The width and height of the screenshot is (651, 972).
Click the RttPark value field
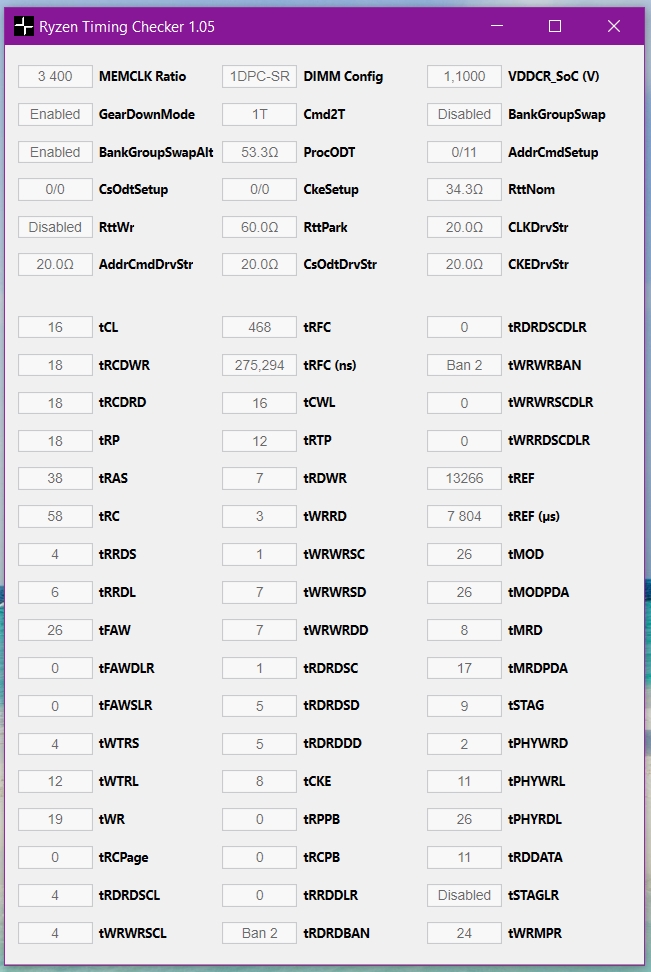[x=259, y=227]
